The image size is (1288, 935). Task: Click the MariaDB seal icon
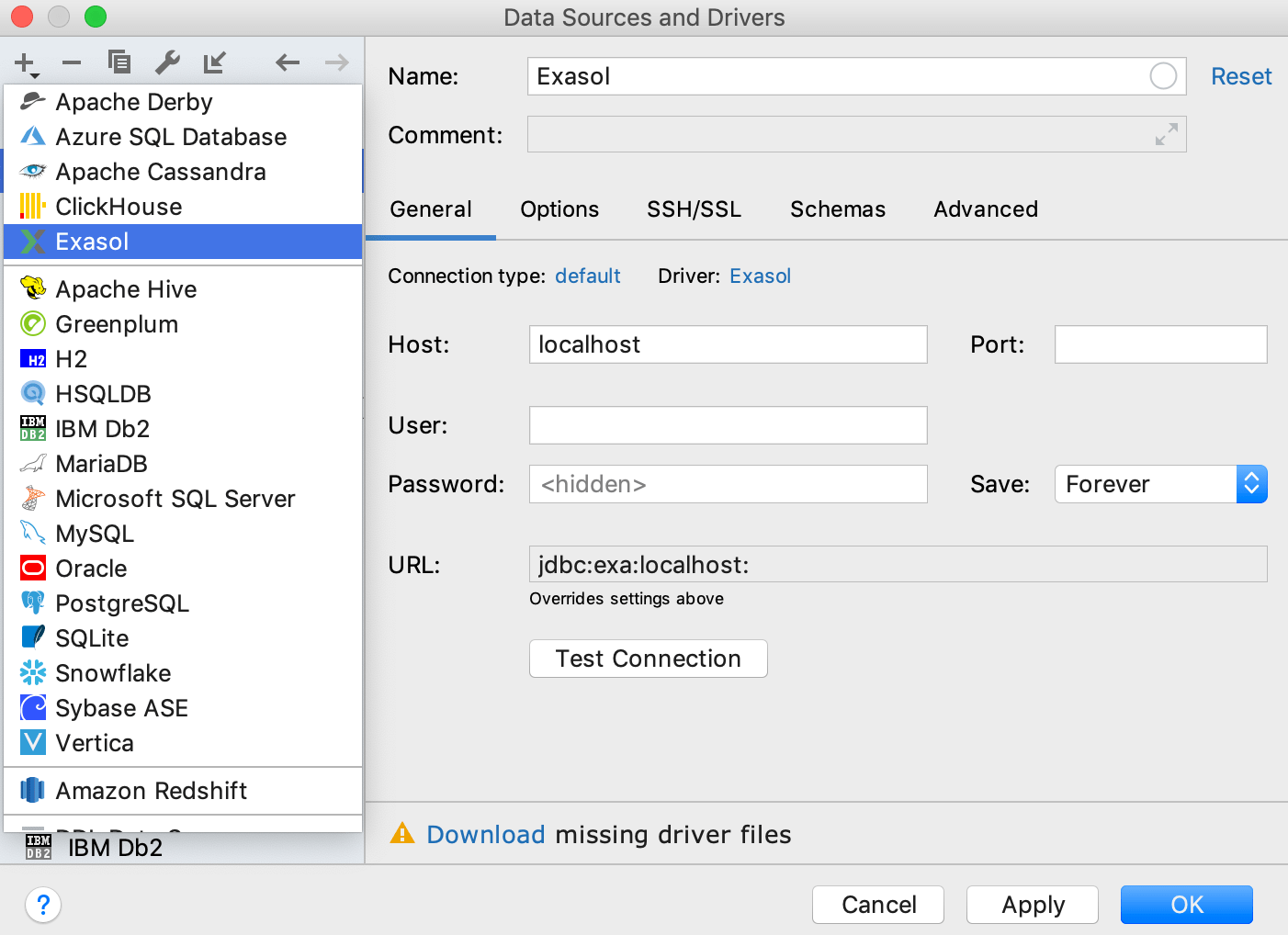point(33,464)
